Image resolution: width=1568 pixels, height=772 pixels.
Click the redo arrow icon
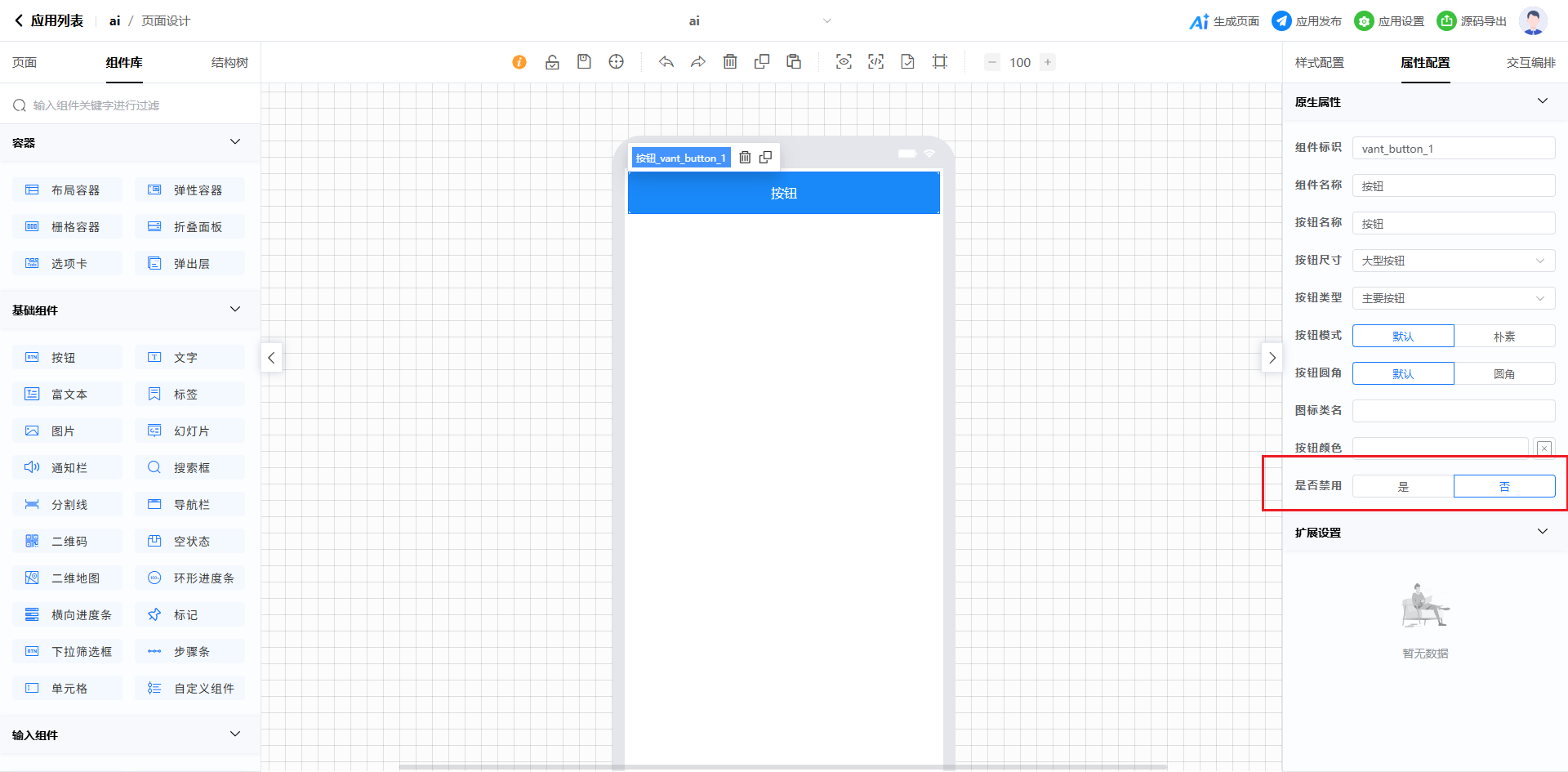click(698, 62)
